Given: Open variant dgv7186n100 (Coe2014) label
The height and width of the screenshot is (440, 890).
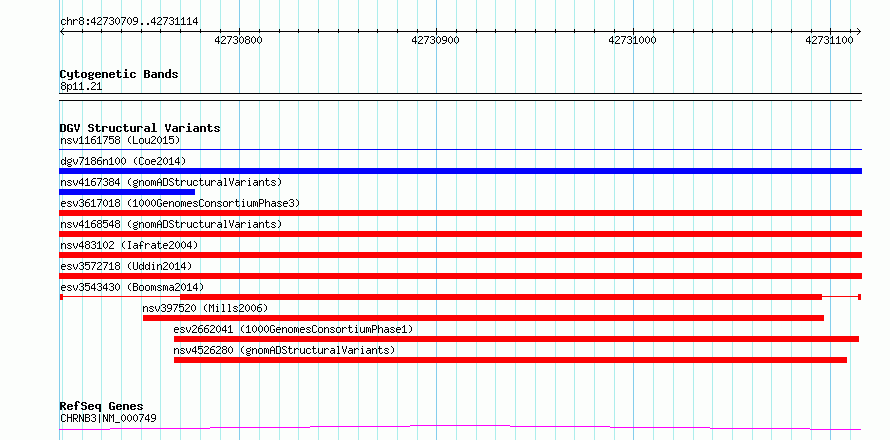Looking at the screenshot, I should (x=123, y=162).
